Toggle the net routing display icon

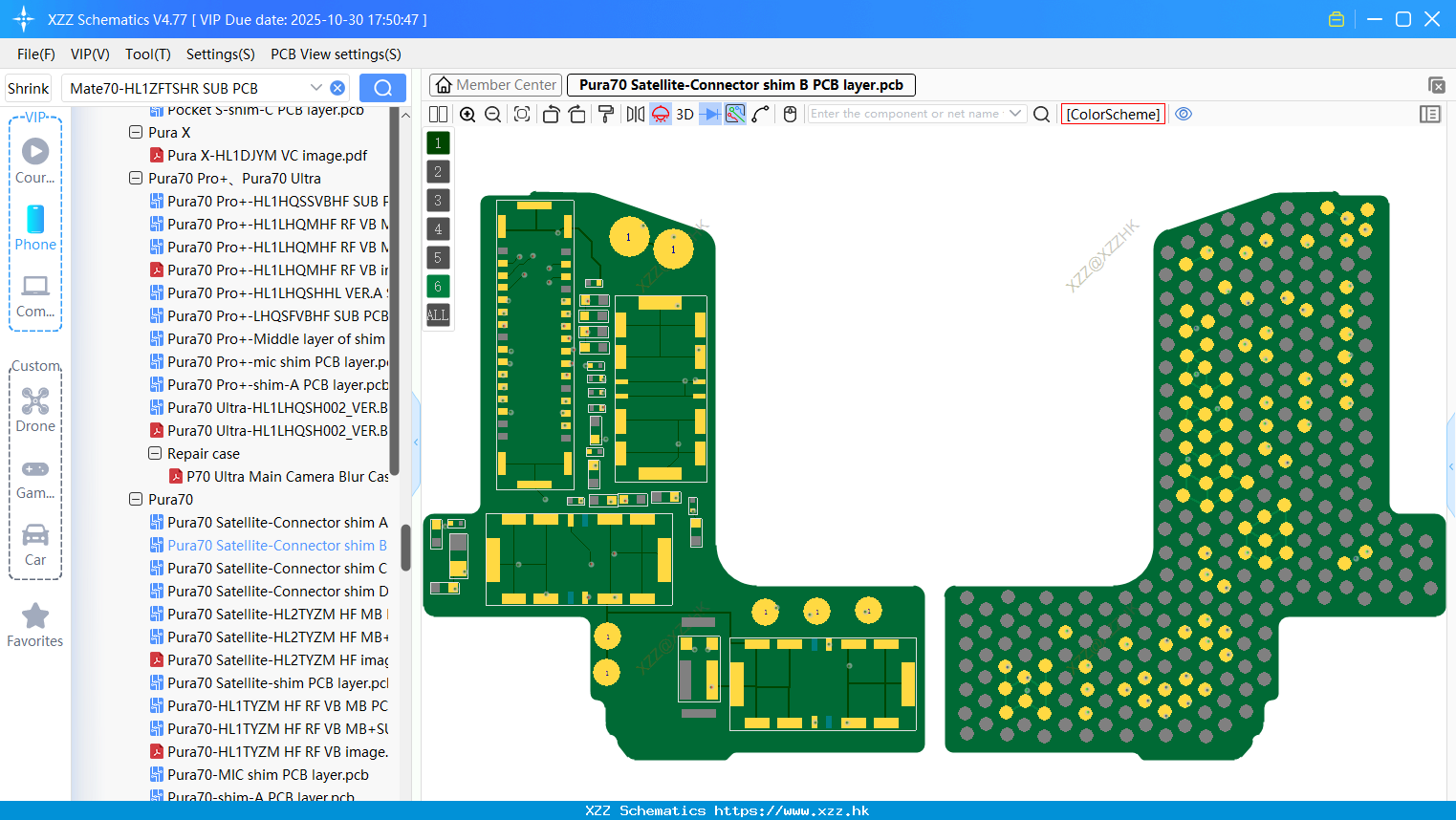point(735,114)
